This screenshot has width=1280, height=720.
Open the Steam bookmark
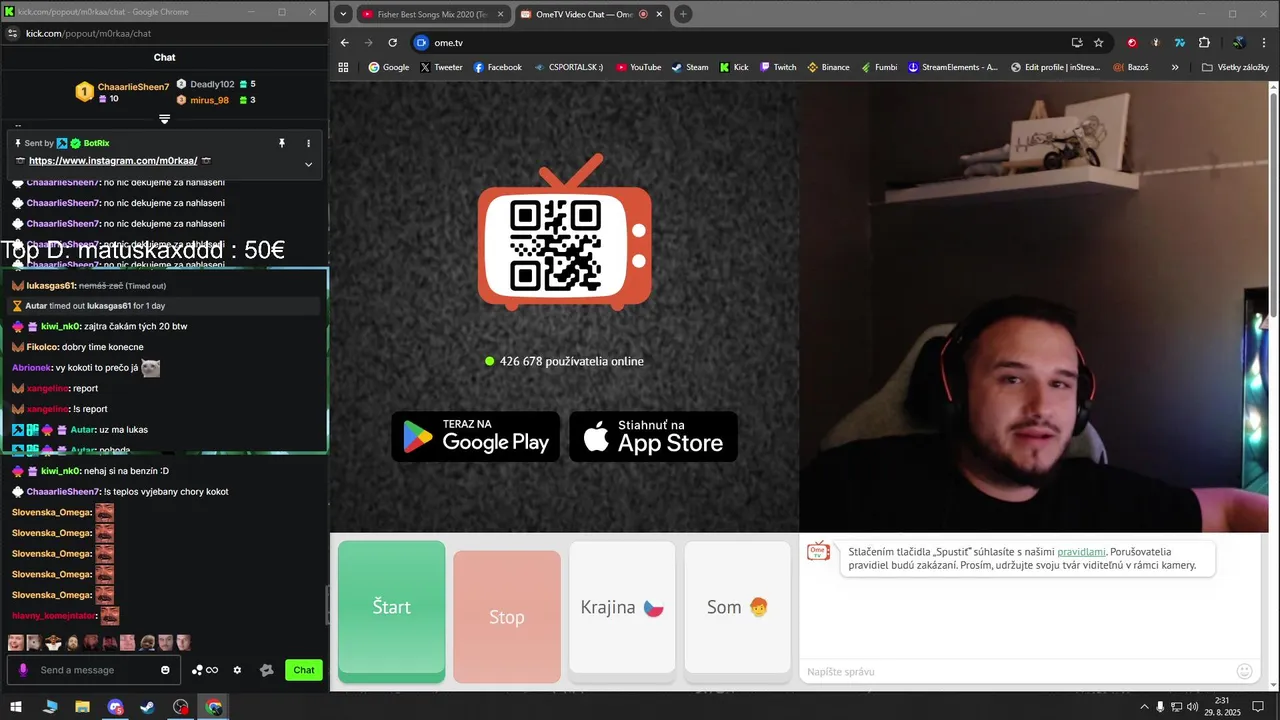(690, 67)
